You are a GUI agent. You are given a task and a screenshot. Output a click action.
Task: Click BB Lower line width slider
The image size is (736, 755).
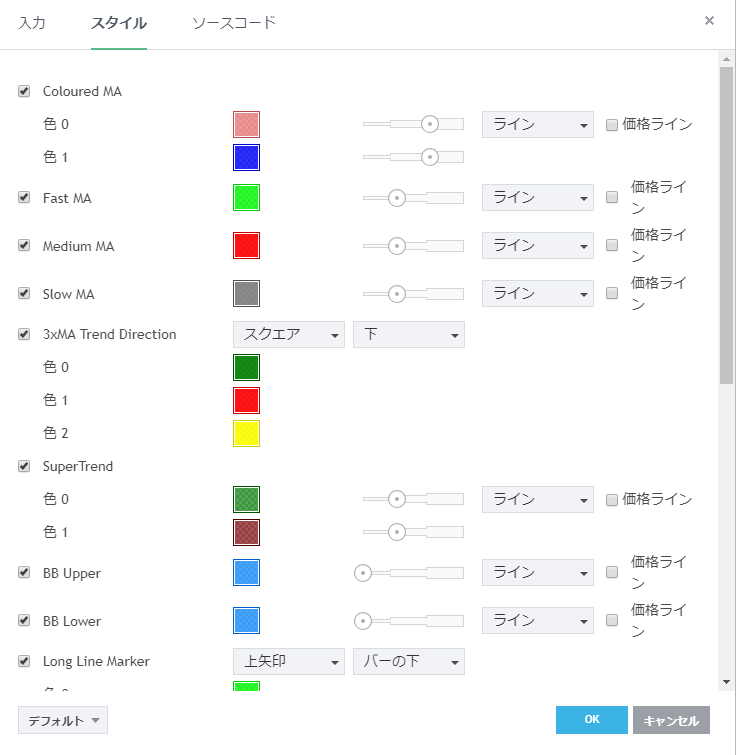coord(412,621)
